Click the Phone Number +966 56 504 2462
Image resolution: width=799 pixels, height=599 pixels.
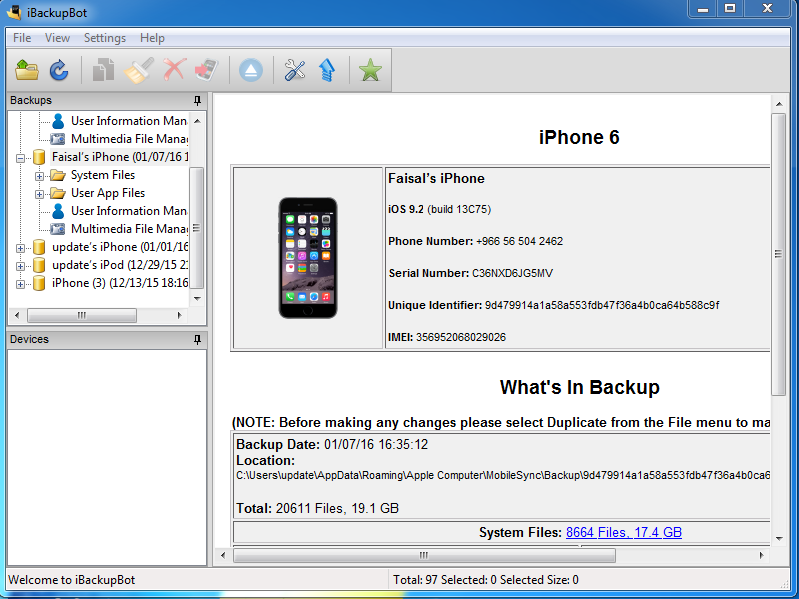point(475,241)
